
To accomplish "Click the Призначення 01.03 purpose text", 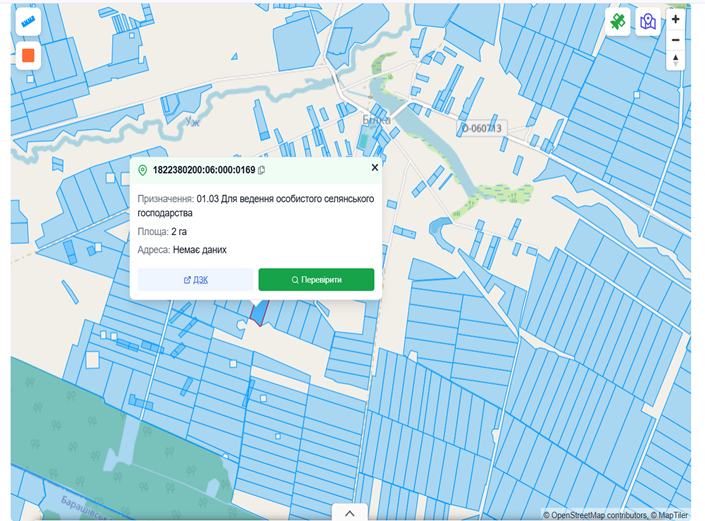I will pos(256,205).
